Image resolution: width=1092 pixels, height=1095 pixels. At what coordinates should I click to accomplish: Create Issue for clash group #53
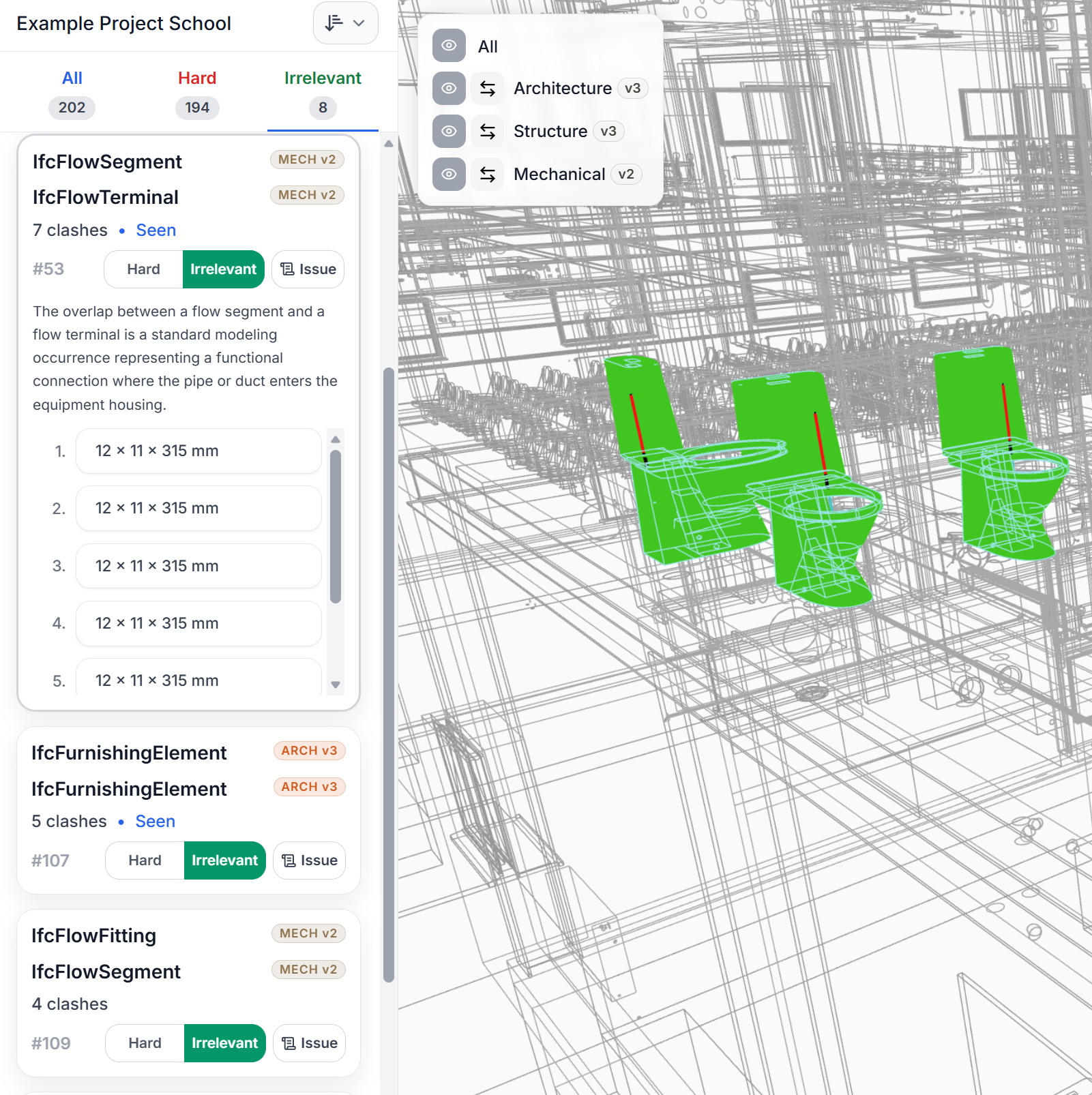click(x=308, y=269)
